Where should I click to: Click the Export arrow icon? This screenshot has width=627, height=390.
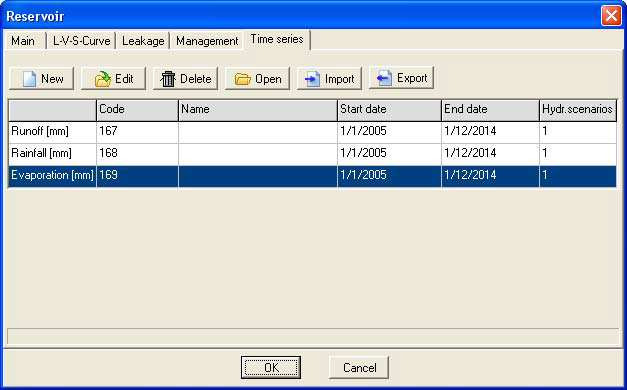point(384,78)
